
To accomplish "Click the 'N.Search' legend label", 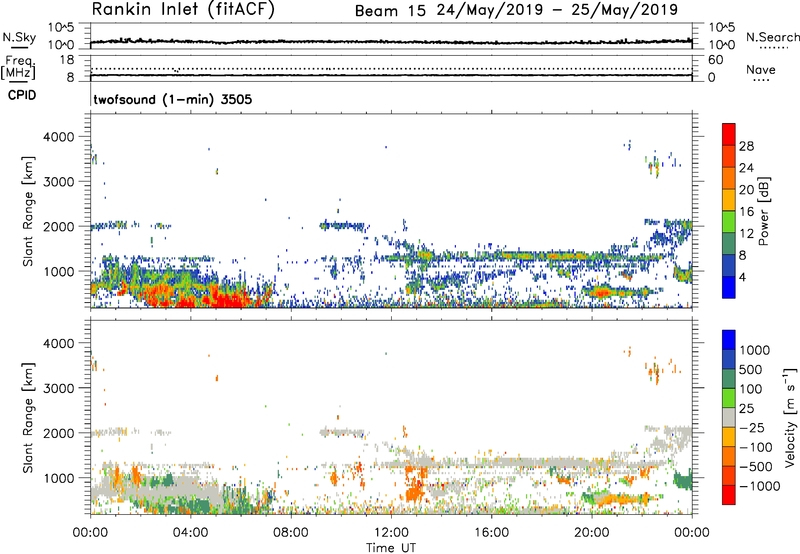I will pyautogui.click(x=772, y=37).
